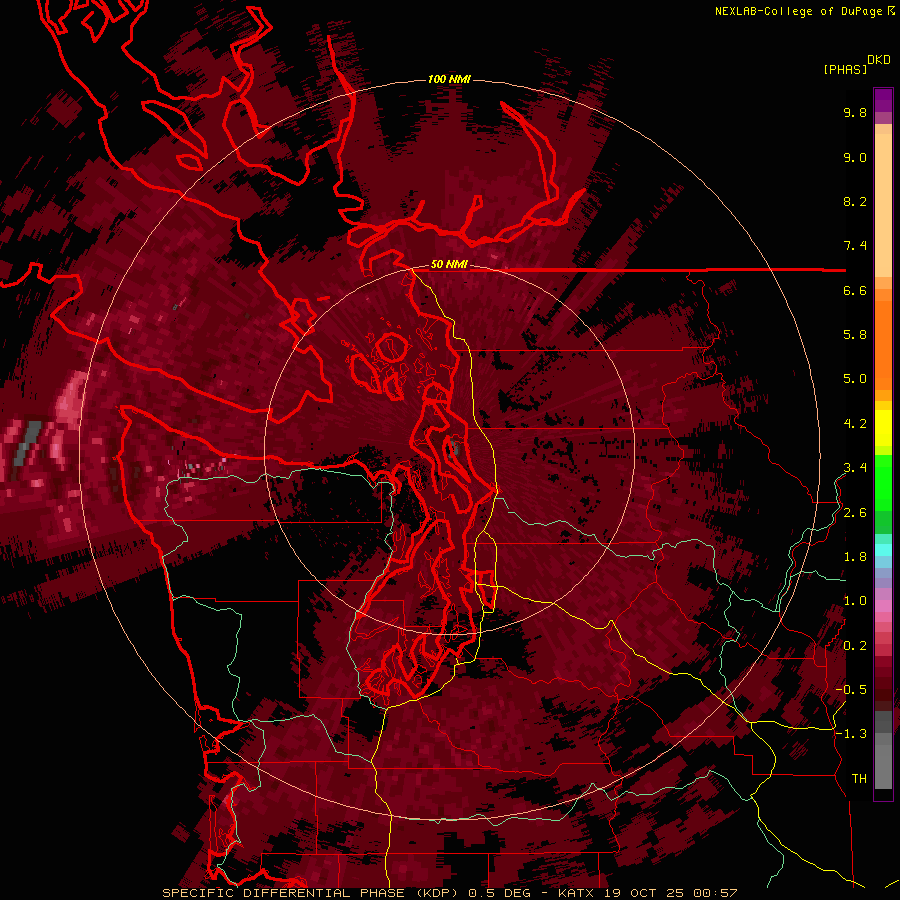
Task: Select the 2.6 scale value
Action: click(855, 513)
